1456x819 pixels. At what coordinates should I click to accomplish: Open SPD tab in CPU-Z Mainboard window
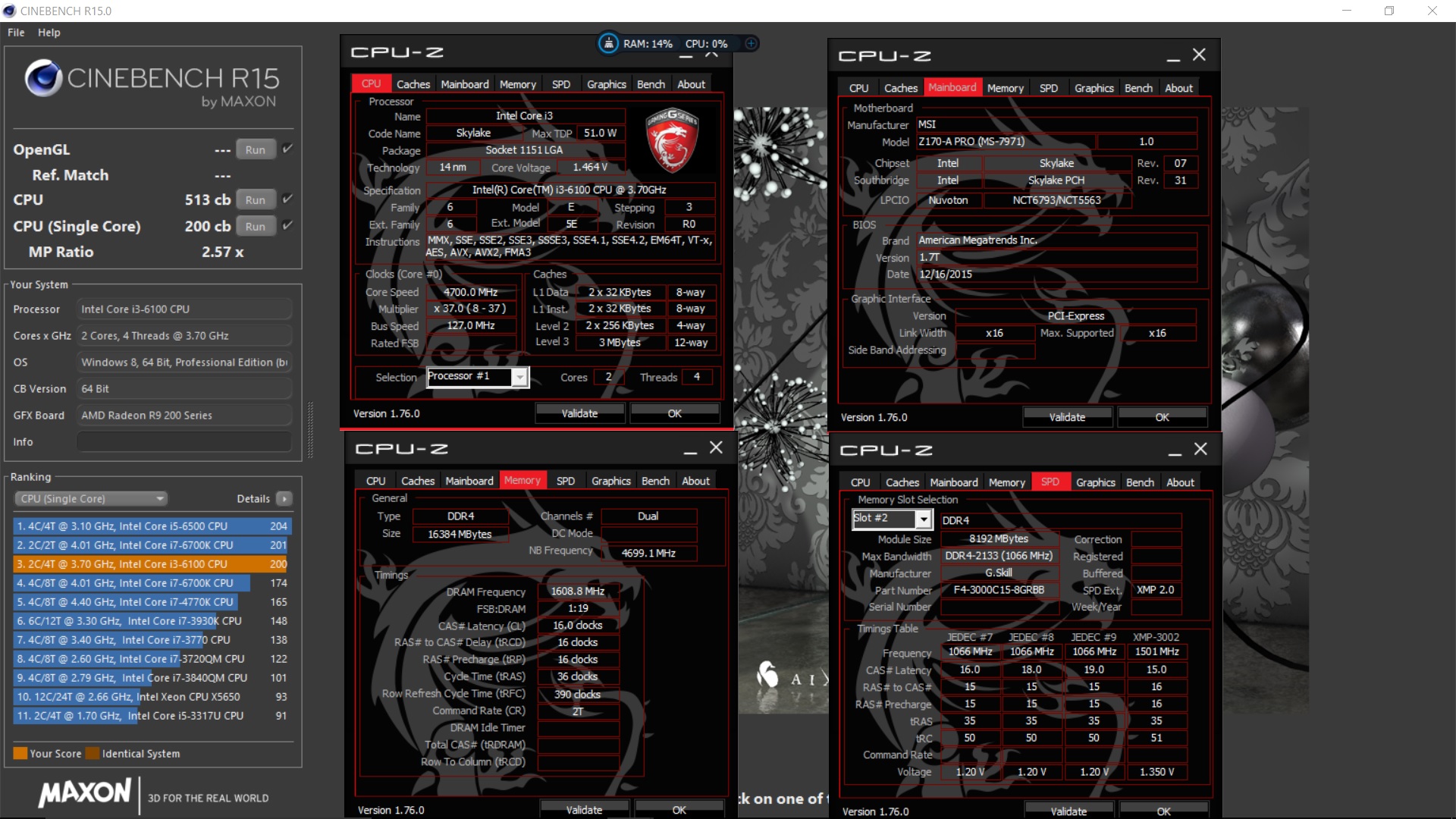click(x=1049, y=88)
